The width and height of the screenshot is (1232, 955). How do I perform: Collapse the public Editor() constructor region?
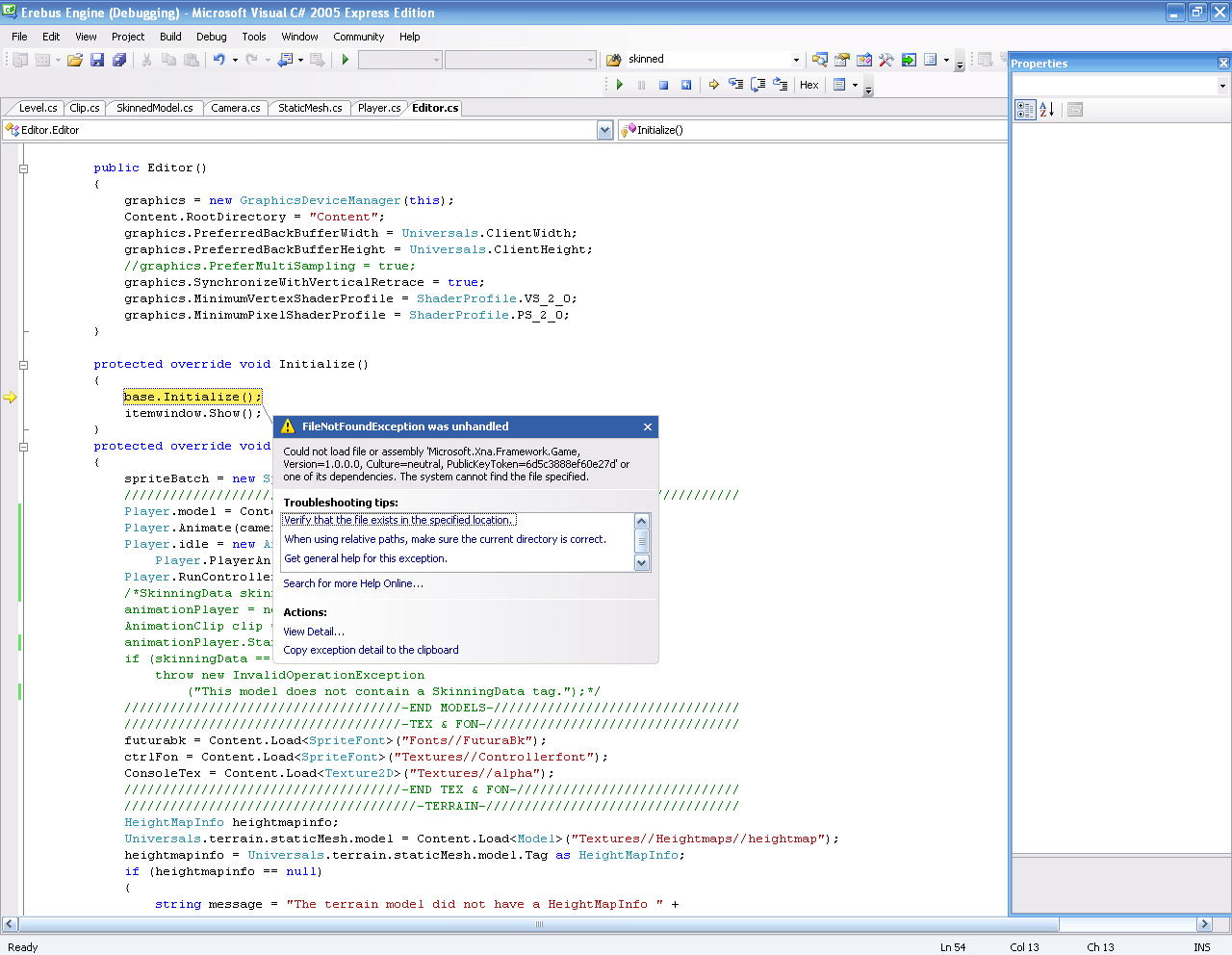24,168
